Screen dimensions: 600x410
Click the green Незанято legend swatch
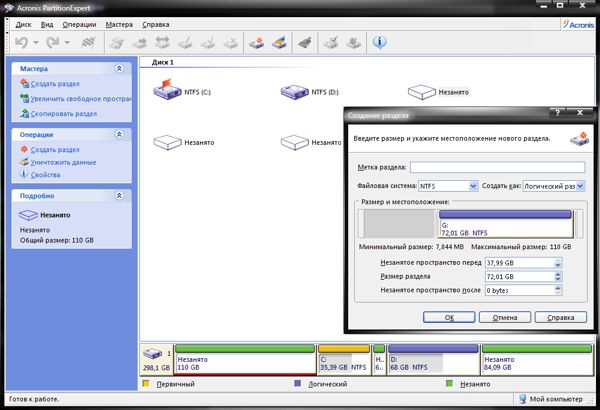point(449,383)
